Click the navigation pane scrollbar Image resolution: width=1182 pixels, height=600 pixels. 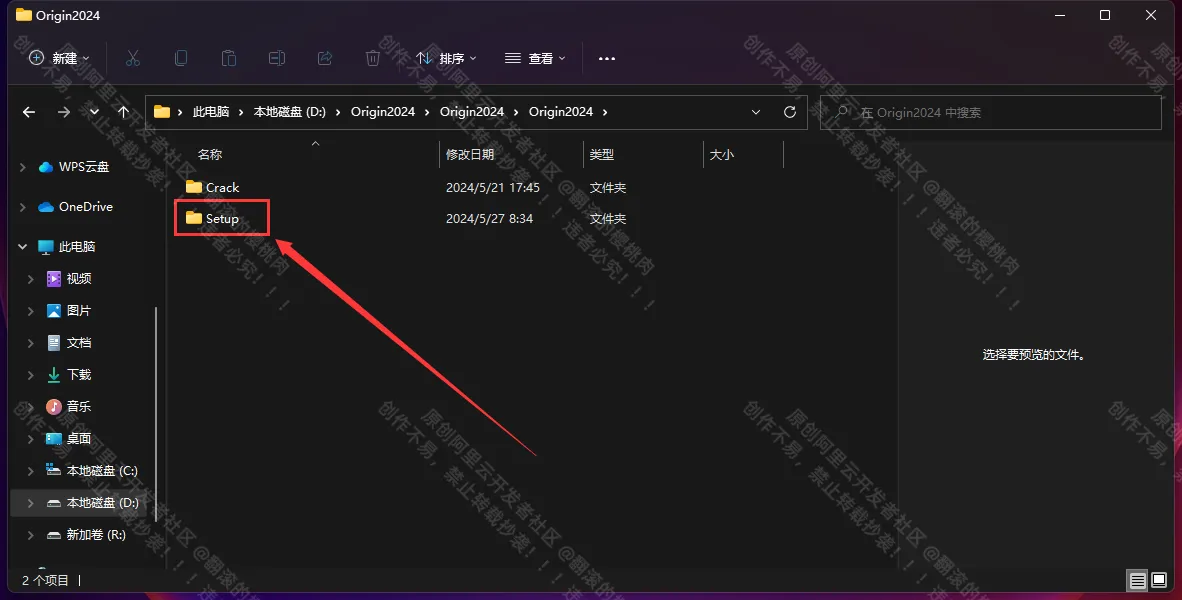(156, 414)
